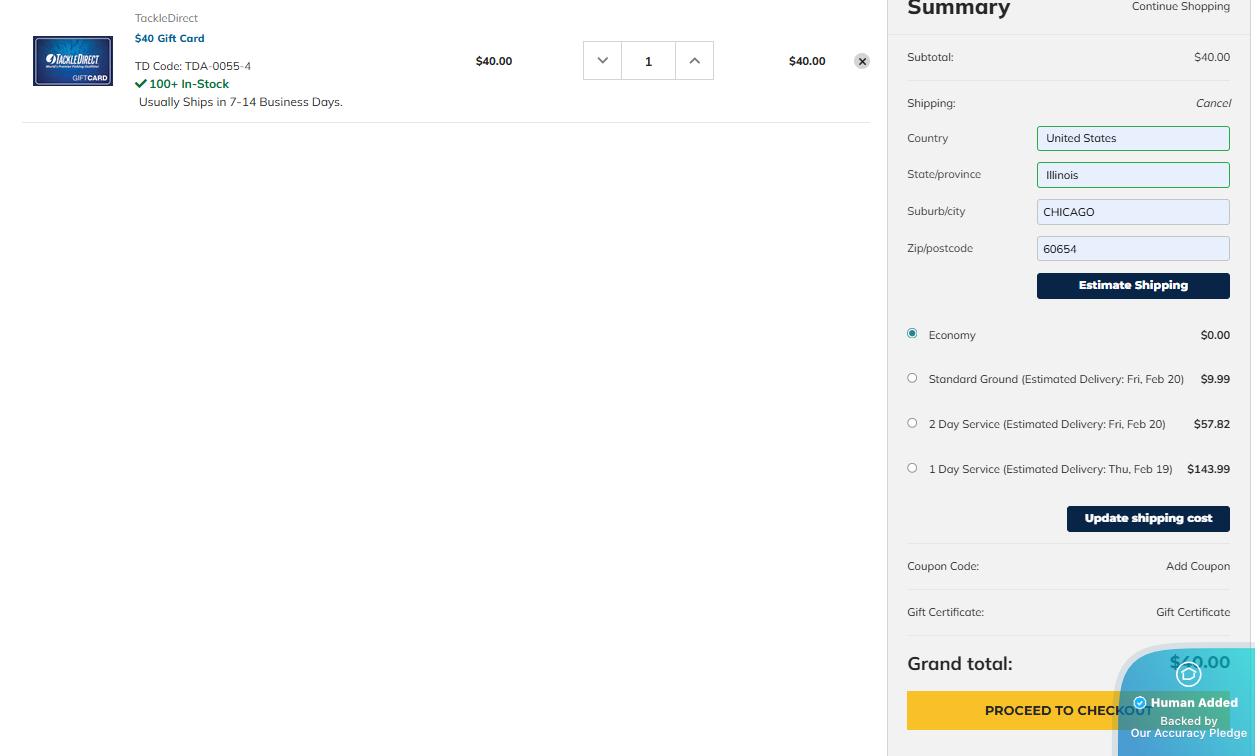
Task: Click the Gift Certificate link
Action: click(x=1192, y=612)
